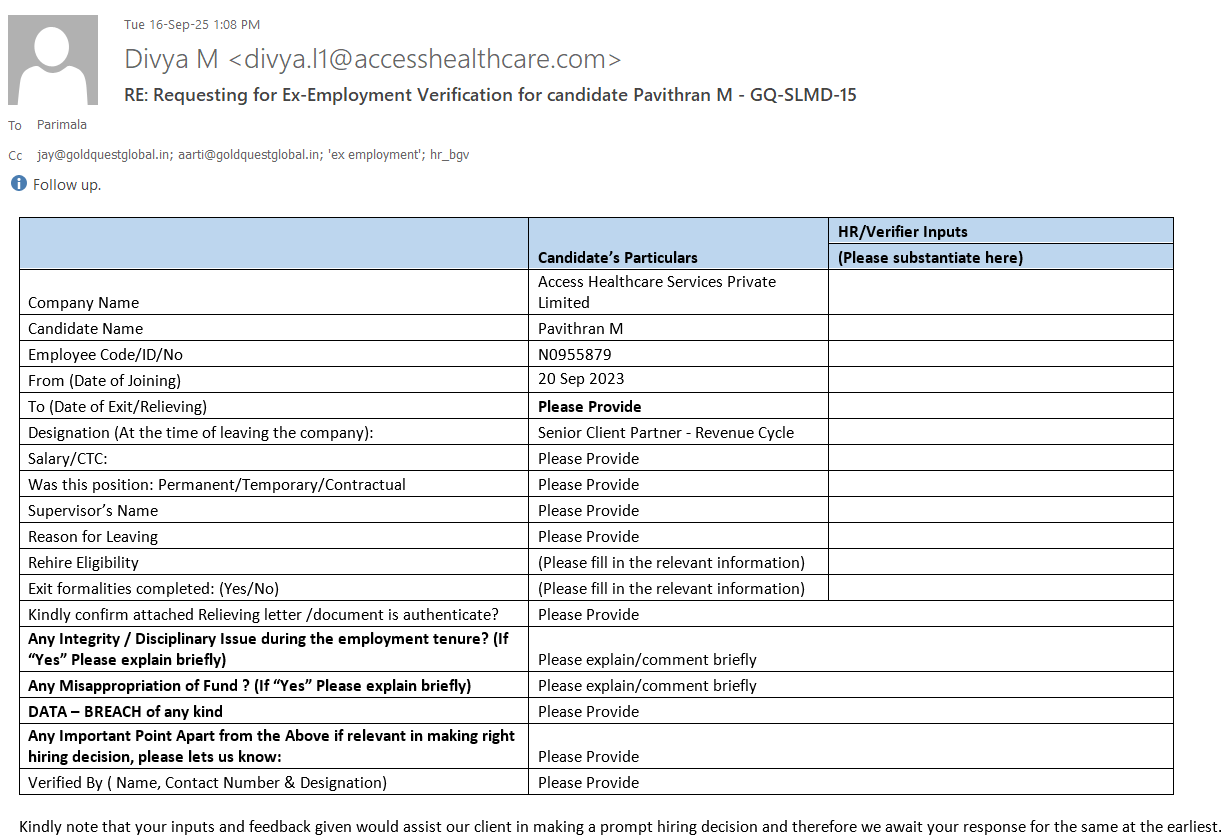
Task: Click the employee code N0955879
Action: [575, 354]
